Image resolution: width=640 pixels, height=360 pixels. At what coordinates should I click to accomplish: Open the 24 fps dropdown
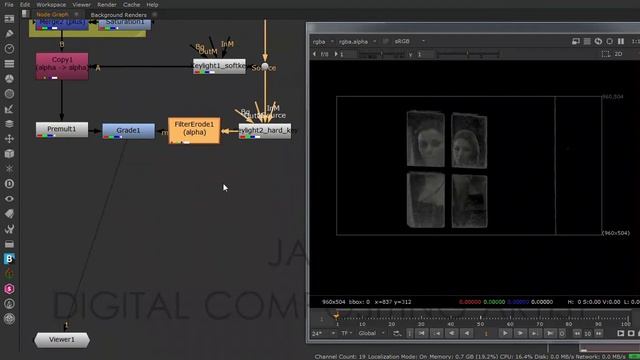(324, 333)
